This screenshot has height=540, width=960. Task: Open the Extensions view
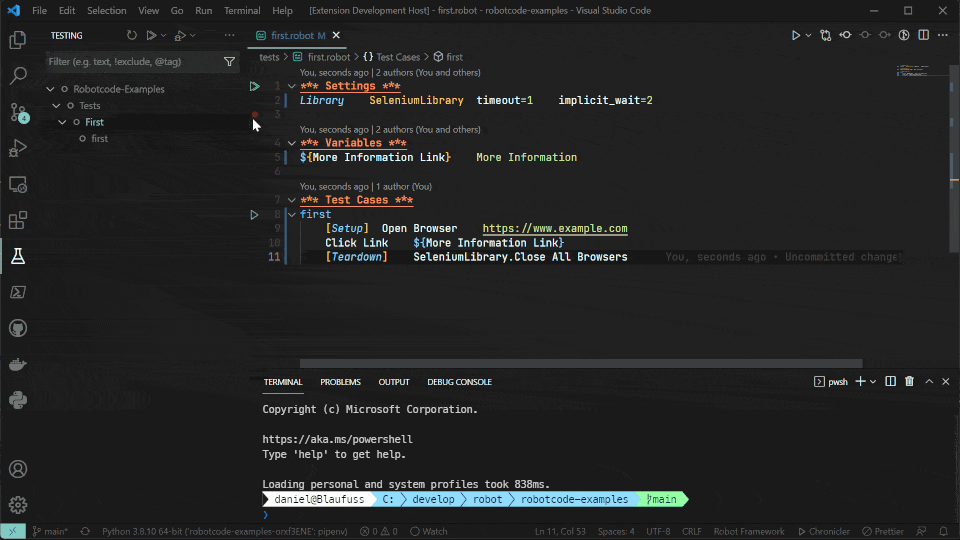(x=18, y=220)
